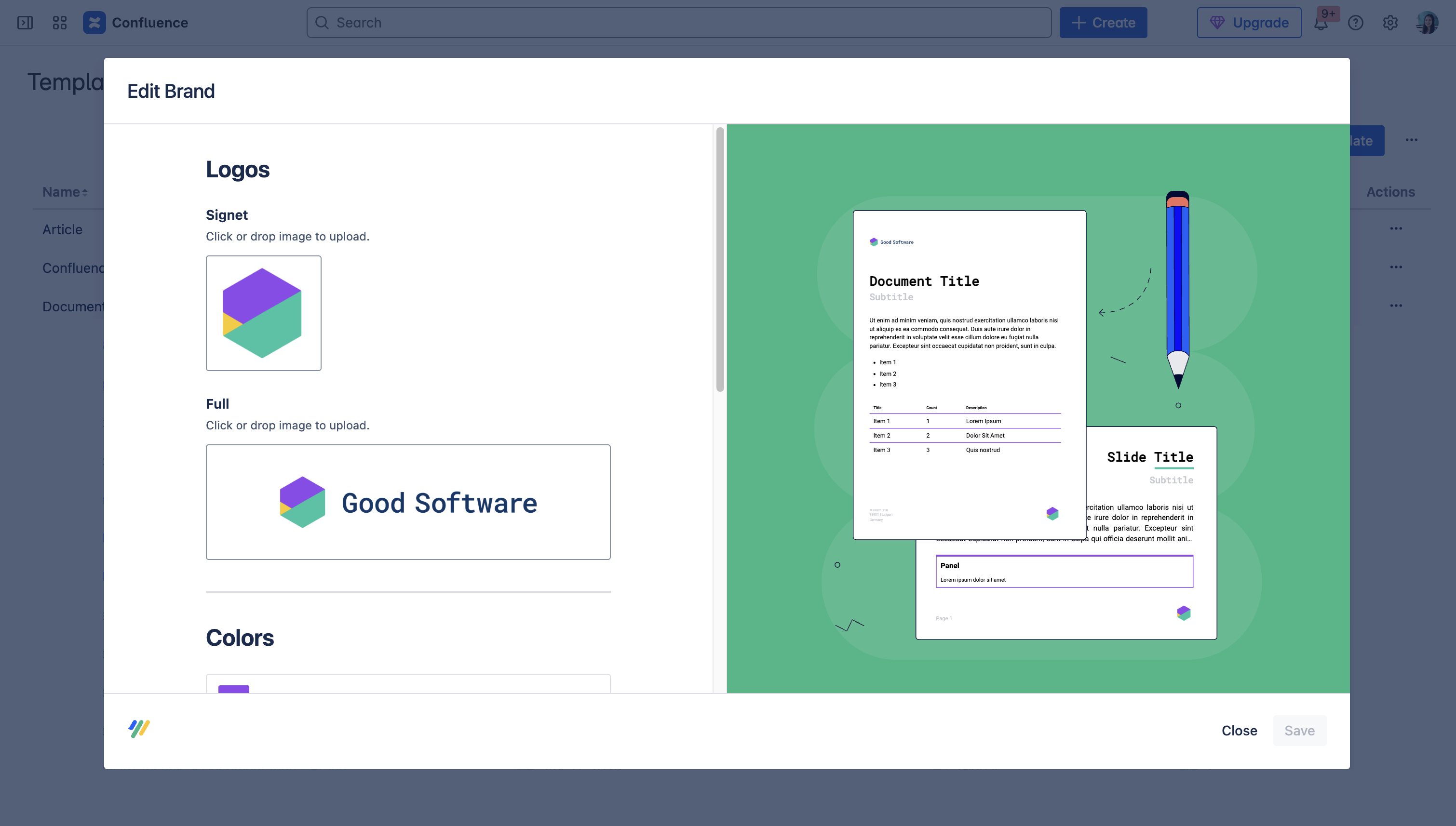Viewport: 1456px width, 826px height.
Task: Open the help question mark icon
Action: click(1356, 23)
